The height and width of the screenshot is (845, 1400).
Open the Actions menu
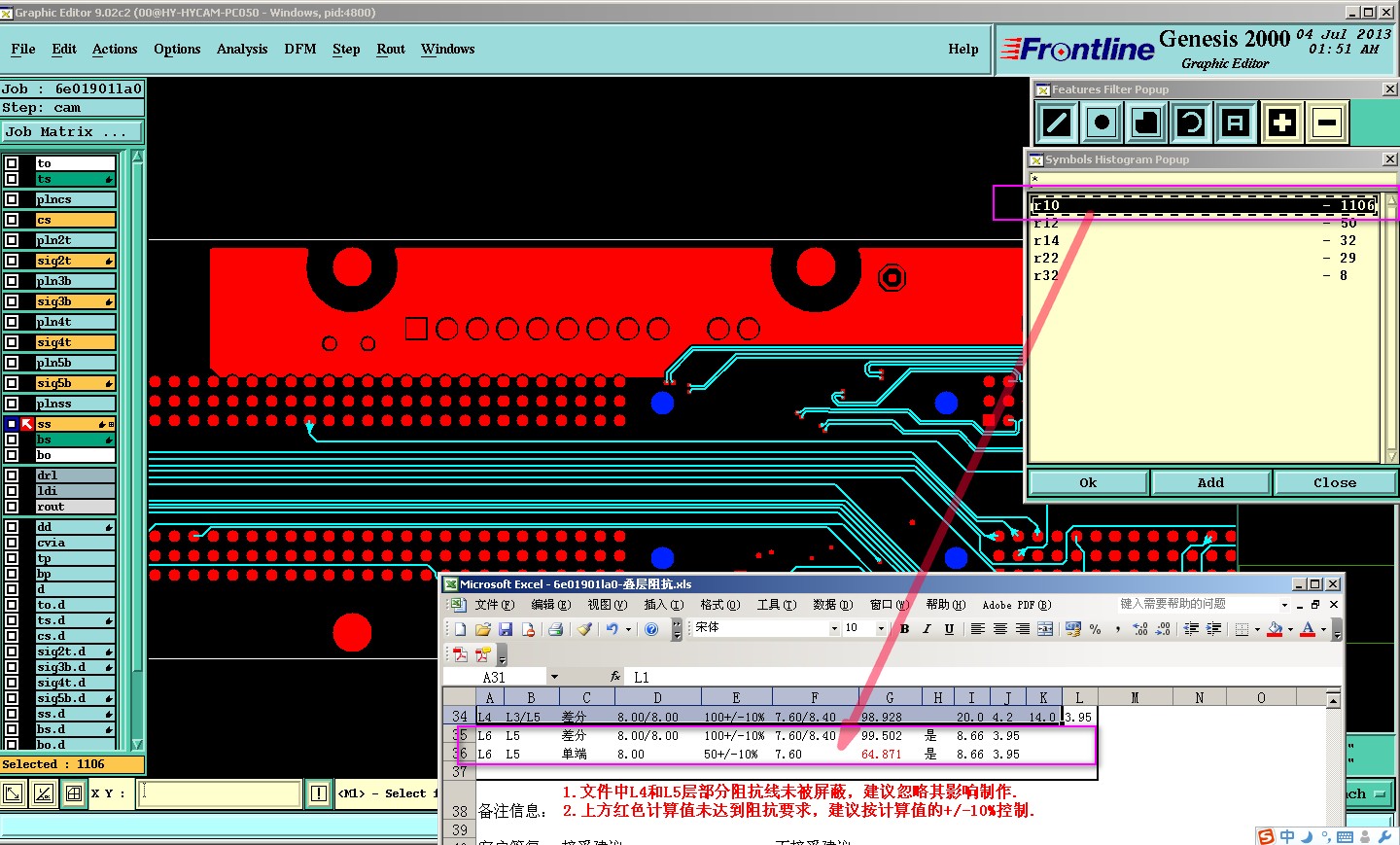click(x=115, y=49)
